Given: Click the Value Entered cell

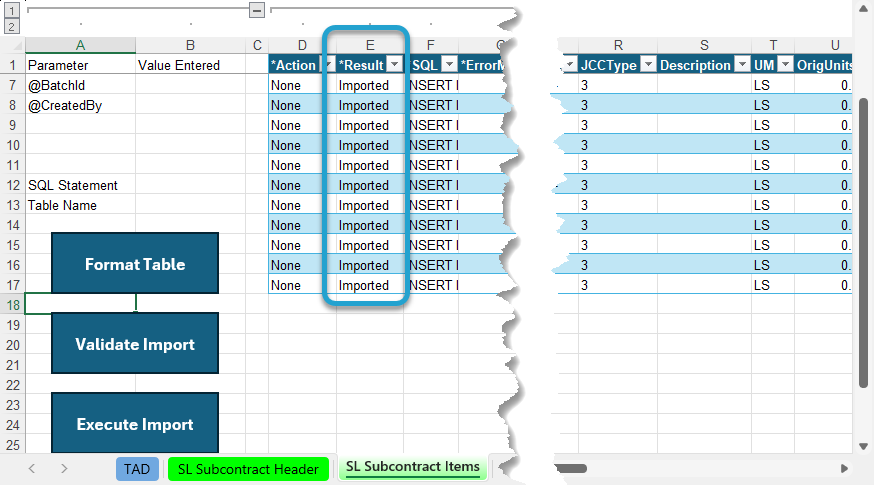Looking at the screenshot, I should pos(190,65).
